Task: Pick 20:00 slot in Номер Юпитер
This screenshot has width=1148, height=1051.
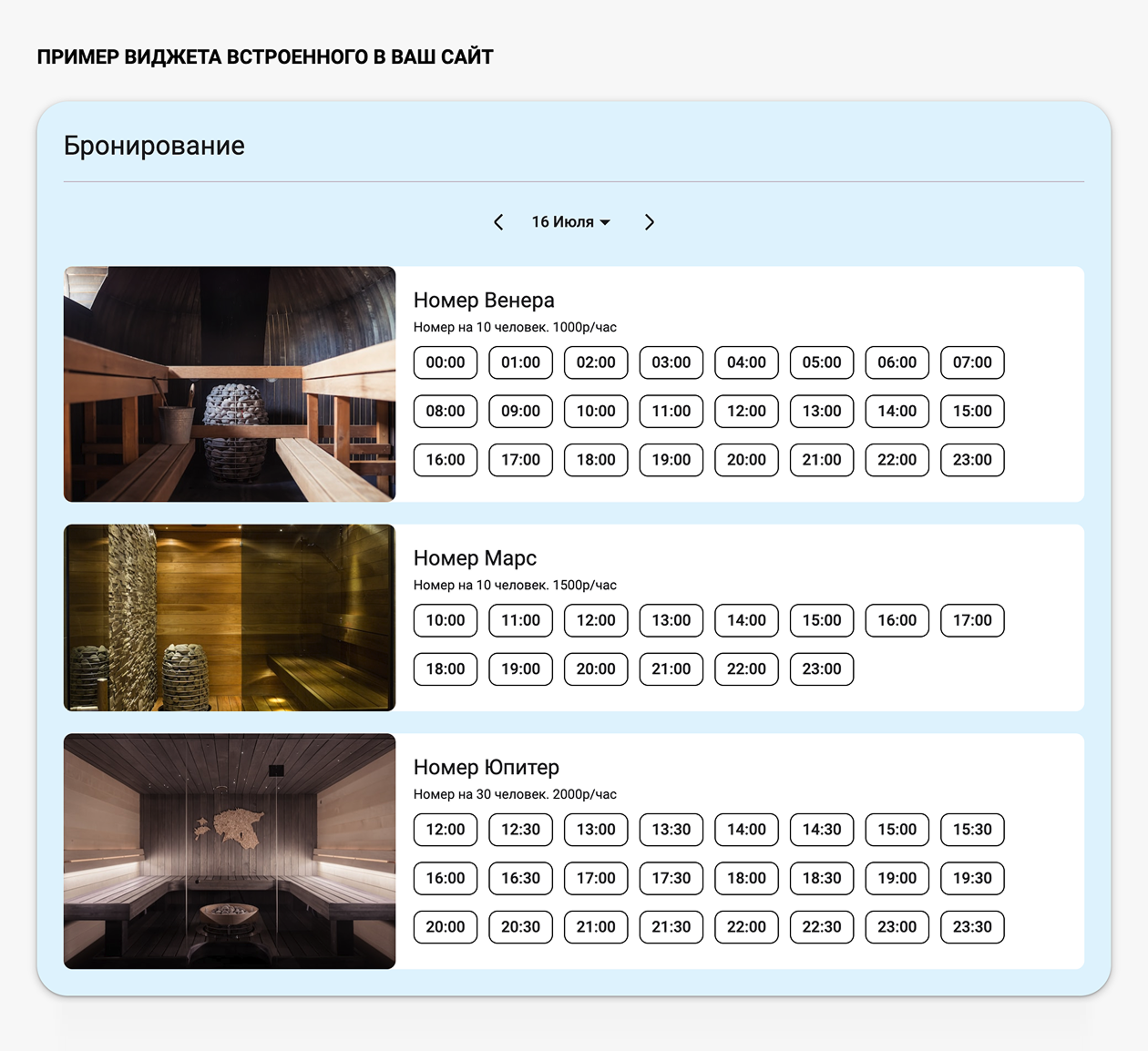Action: [x=446, y=927]
